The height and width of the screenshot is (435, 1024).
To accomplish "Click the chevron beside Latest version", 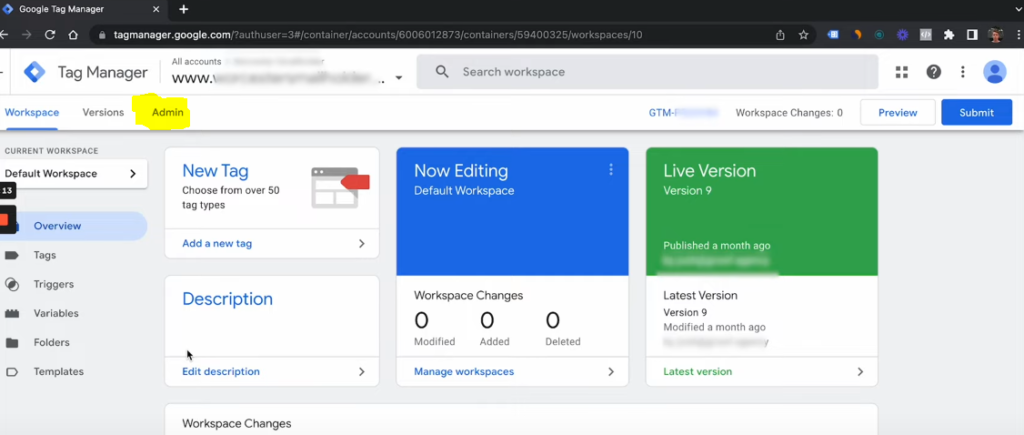I will (860, 372).
